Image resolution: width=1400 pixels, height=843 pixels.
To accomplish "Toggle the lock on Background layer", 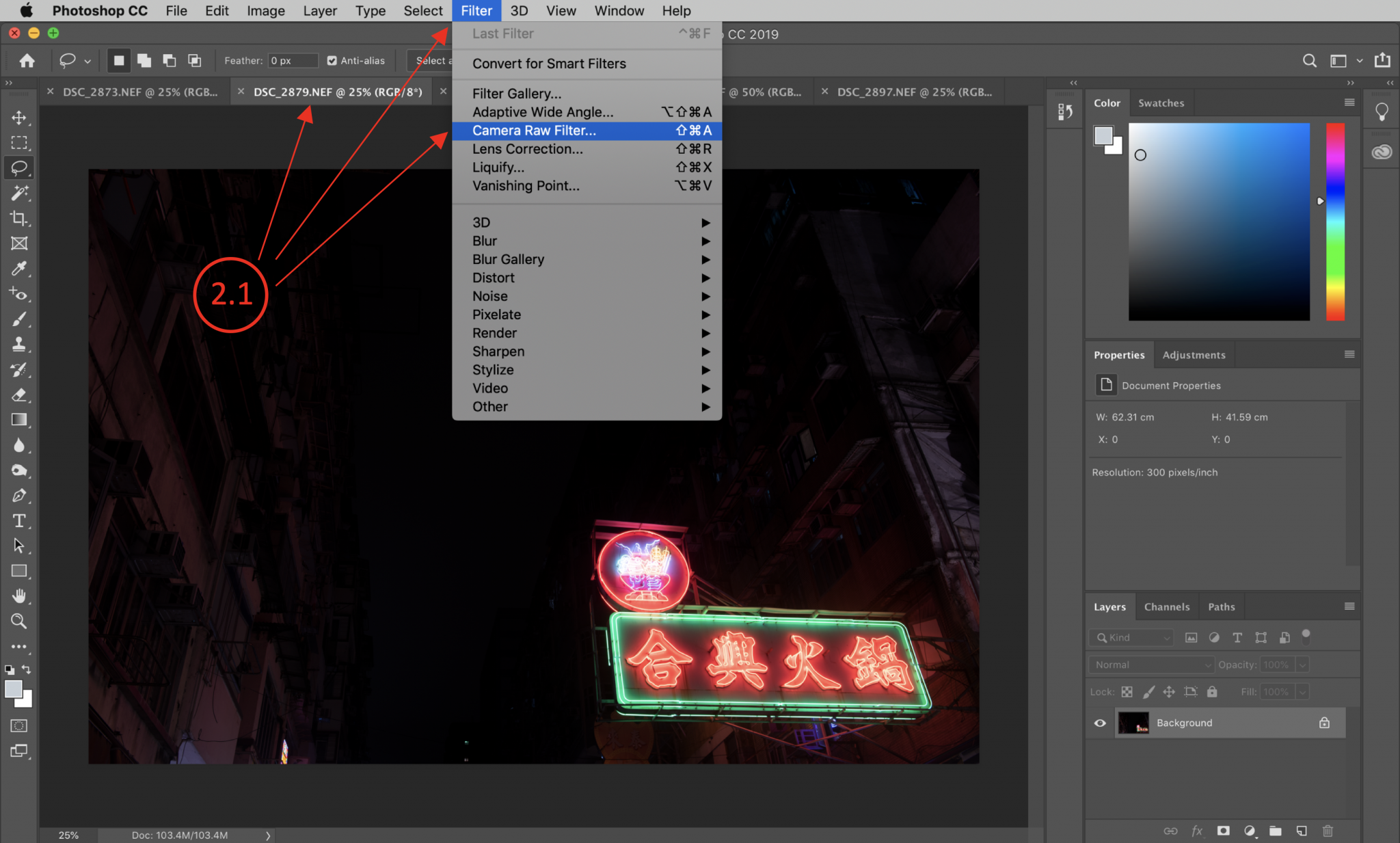I will (1324, 723).
